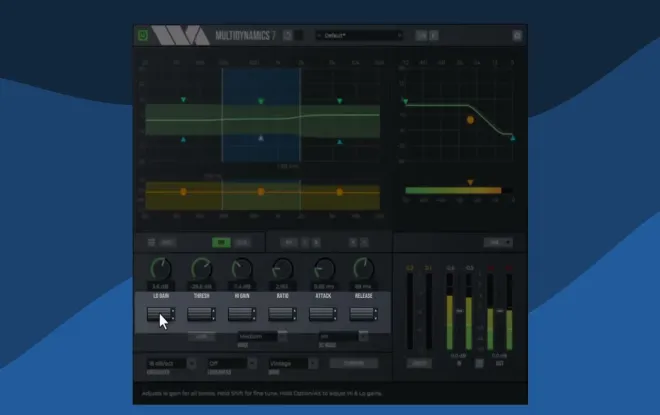Select the middle band's lower white triangle handle
This screenshot has width=660, height=415.
point(261,138)
